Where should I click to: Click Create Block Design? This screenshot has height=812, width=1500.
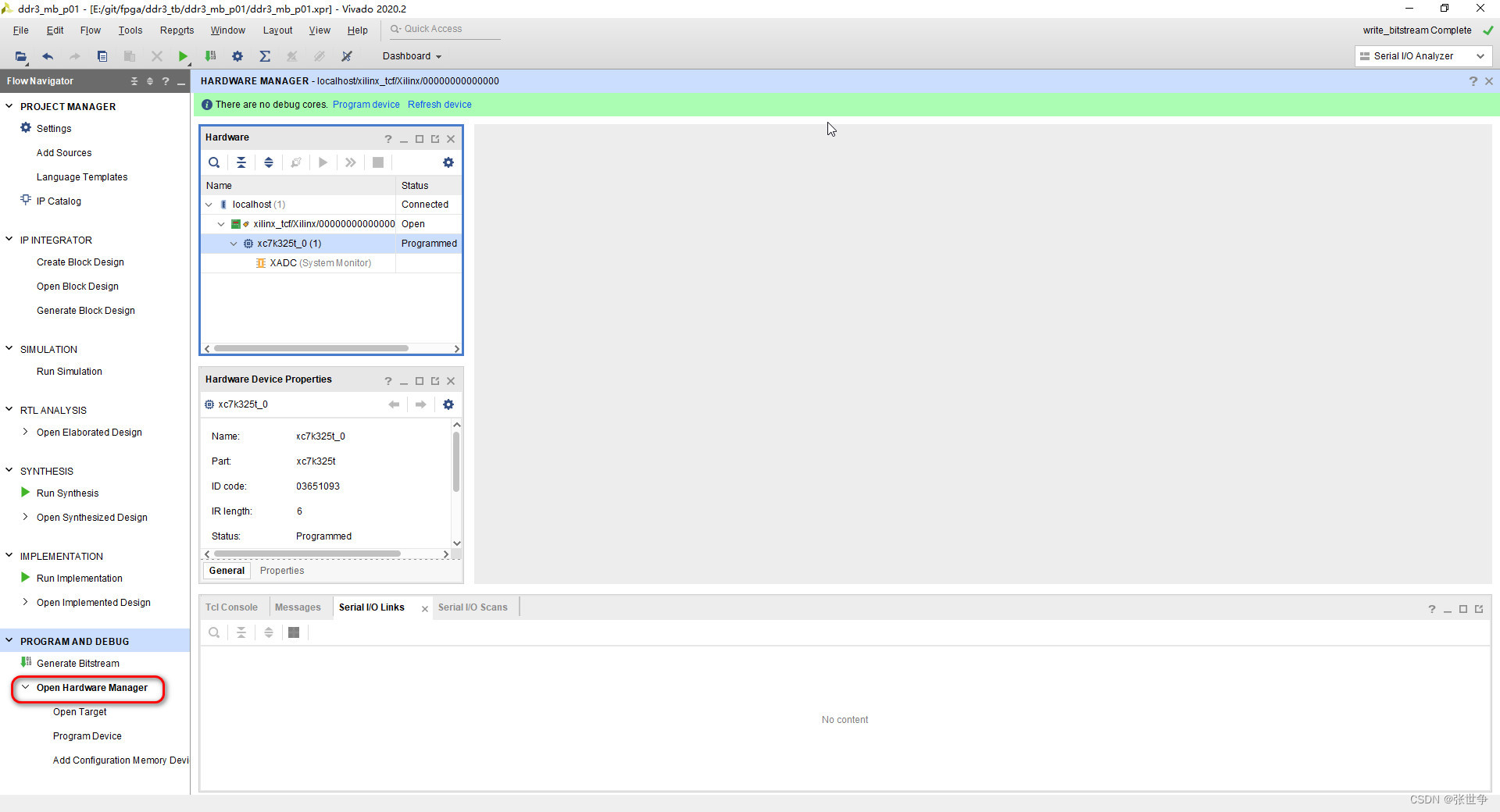point(80,262)
